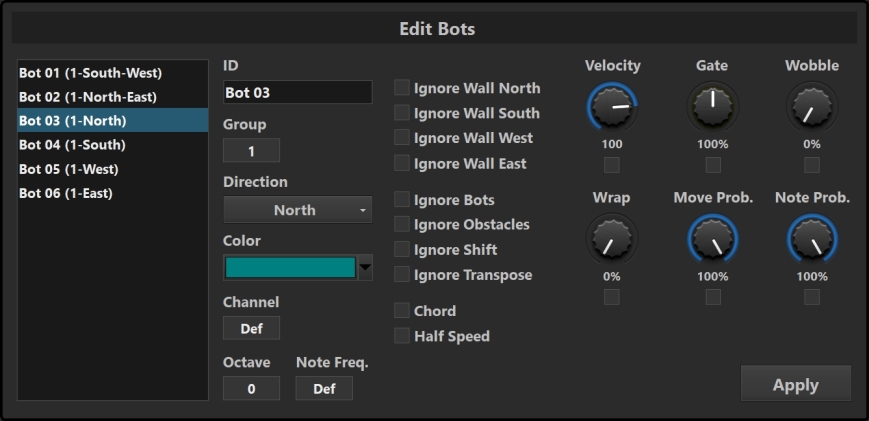Click the Note Prob. knob

(x=812, y=239)
